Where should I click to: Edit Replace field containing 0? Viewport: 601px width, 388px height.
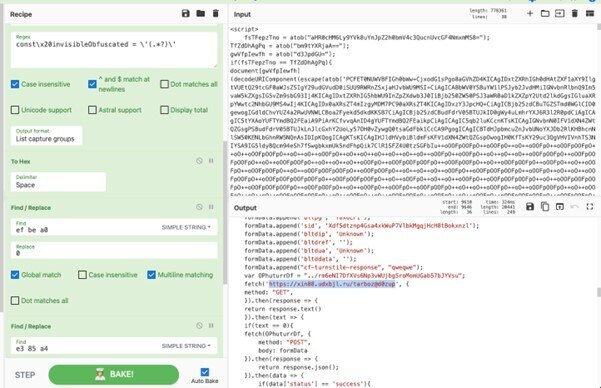[114, 250]
